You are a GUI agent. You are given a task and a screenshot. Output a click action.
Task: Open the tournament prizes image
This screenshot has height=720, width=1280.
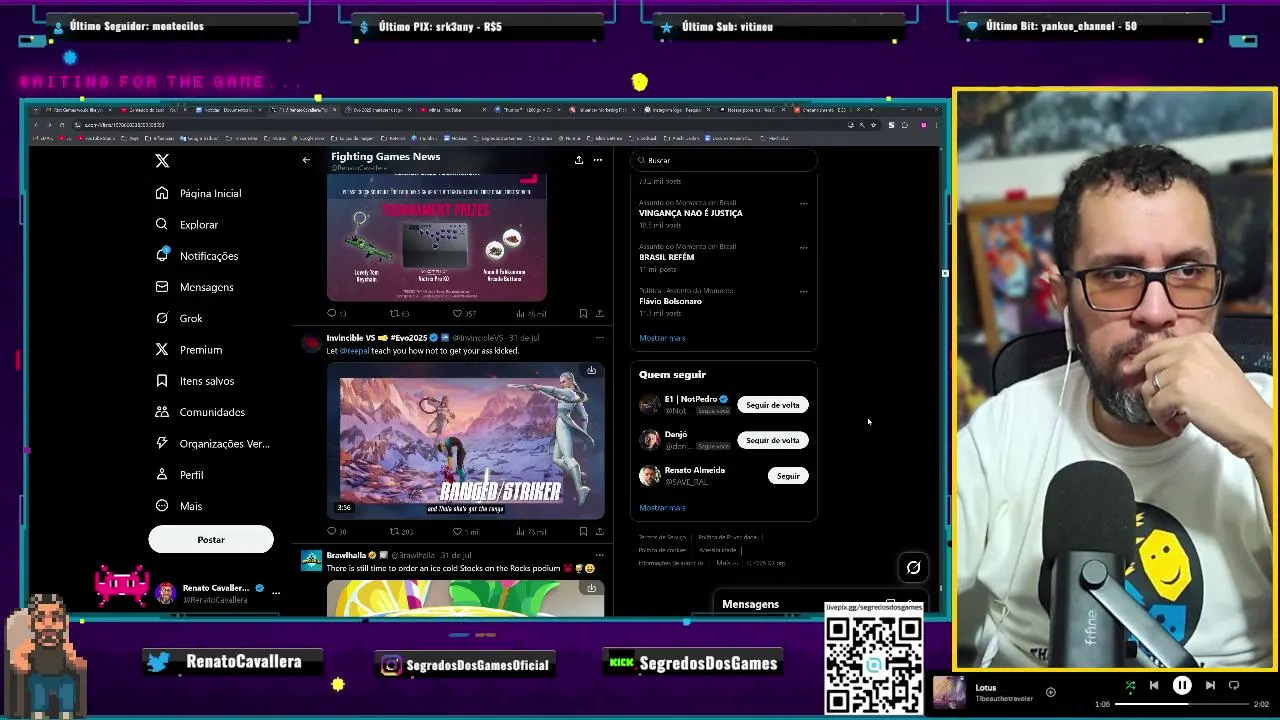(x=437, y=237)
